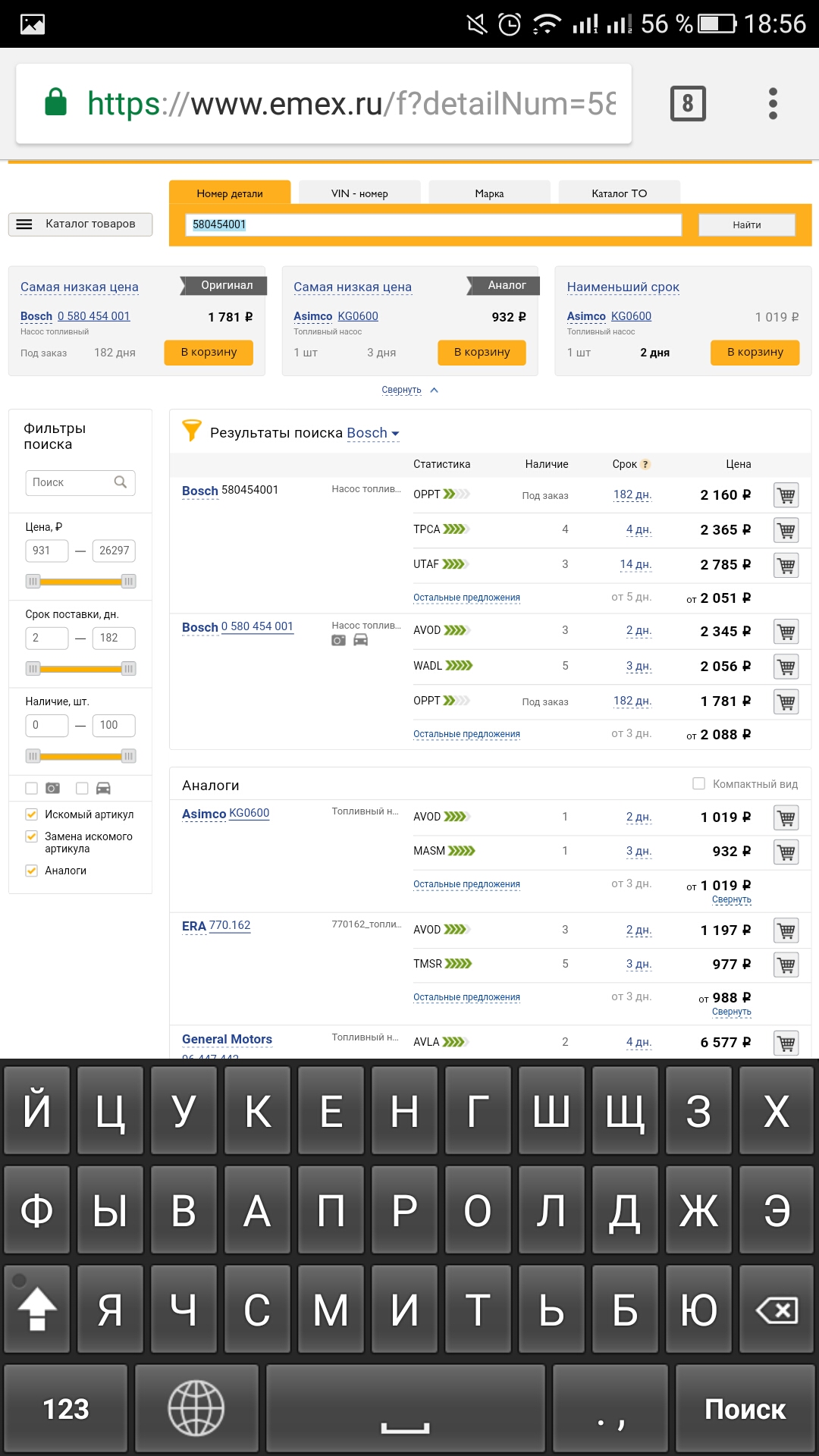The height and width of the screenshot is (1456, 819).
Task: Open photo icon for Bosch 0 580 454 001
Action: (x=338, y=641)
